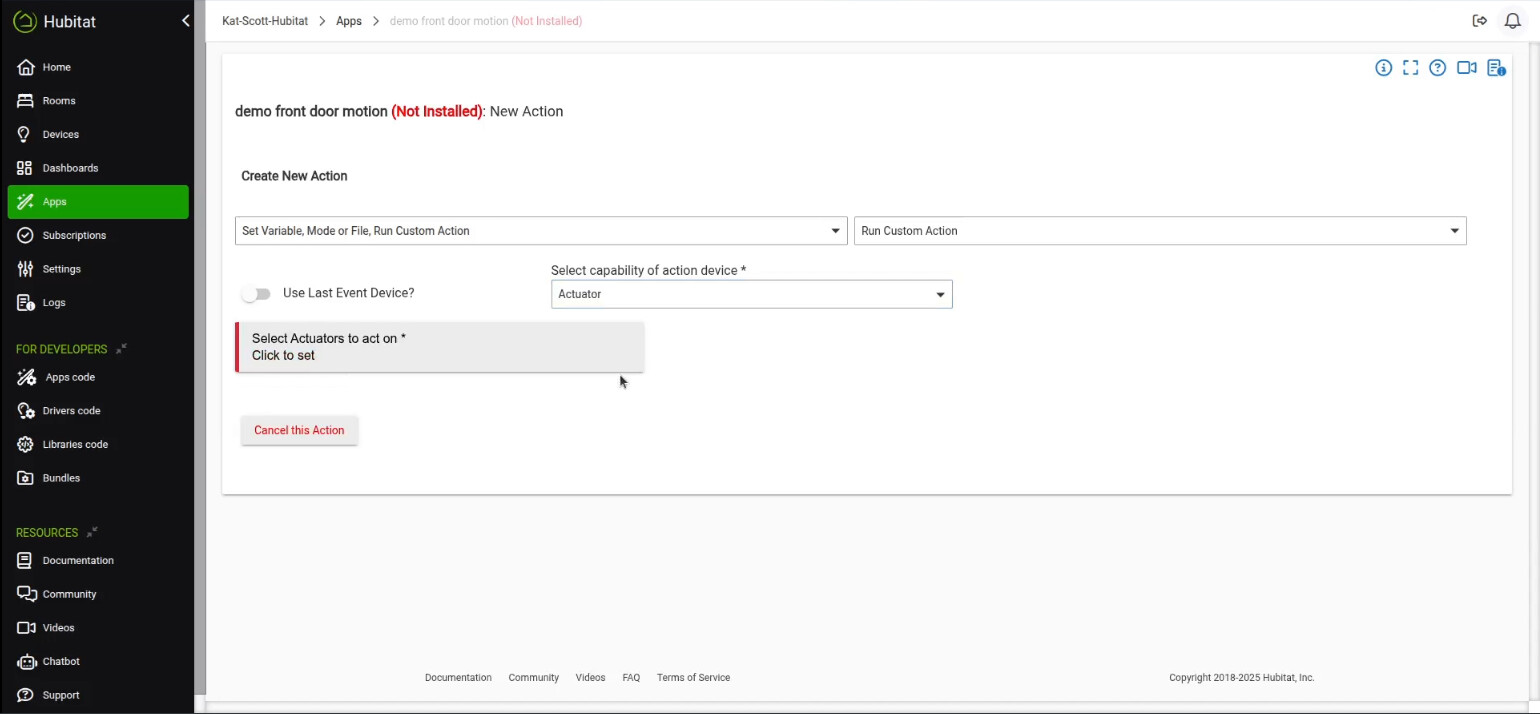This screenshot has width=1540, height=714.
Task: Click the app info circle icon
Action: point(1383,68)
